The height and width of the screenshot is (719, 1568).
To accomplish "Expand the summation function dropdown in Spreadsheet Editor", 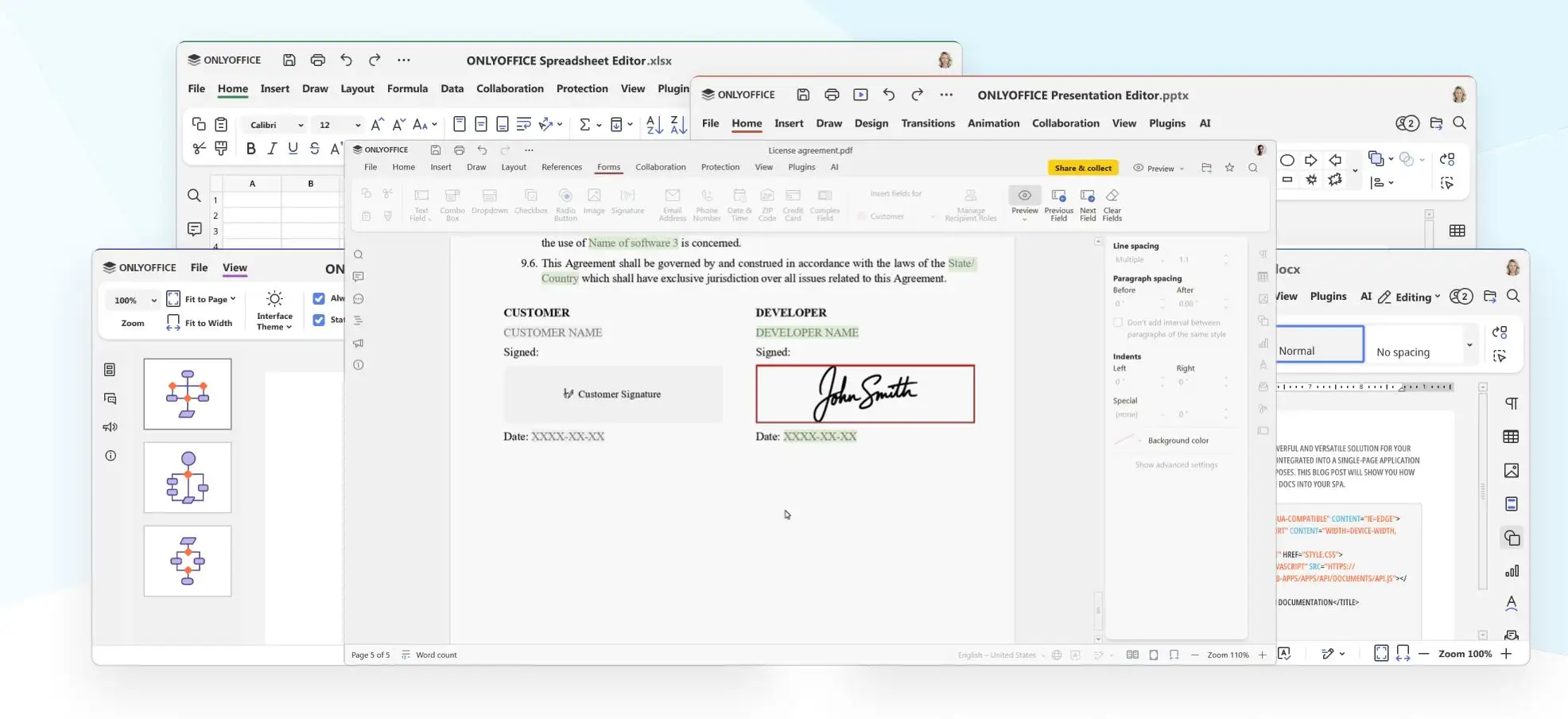I will coord(599,125).
